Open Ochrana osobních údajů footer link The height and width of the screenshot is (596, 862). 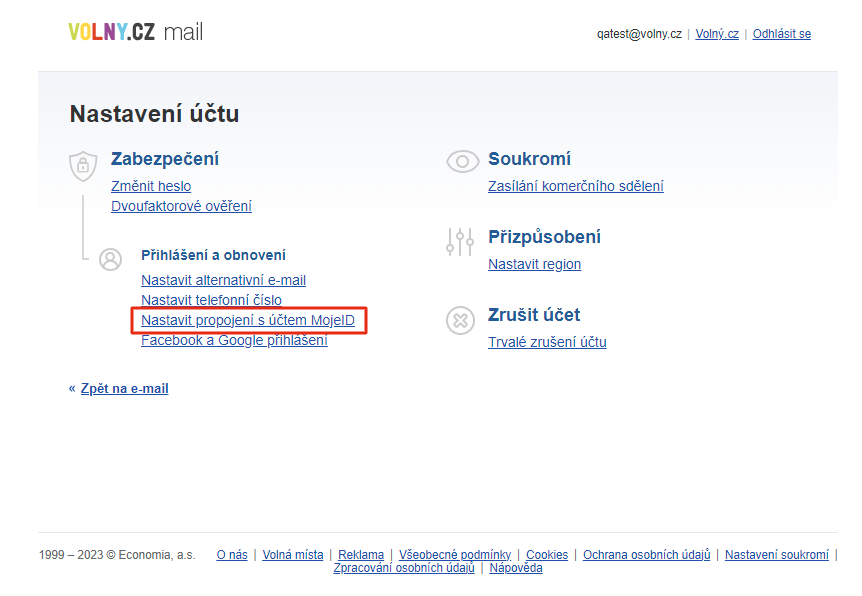coord(646,555)
